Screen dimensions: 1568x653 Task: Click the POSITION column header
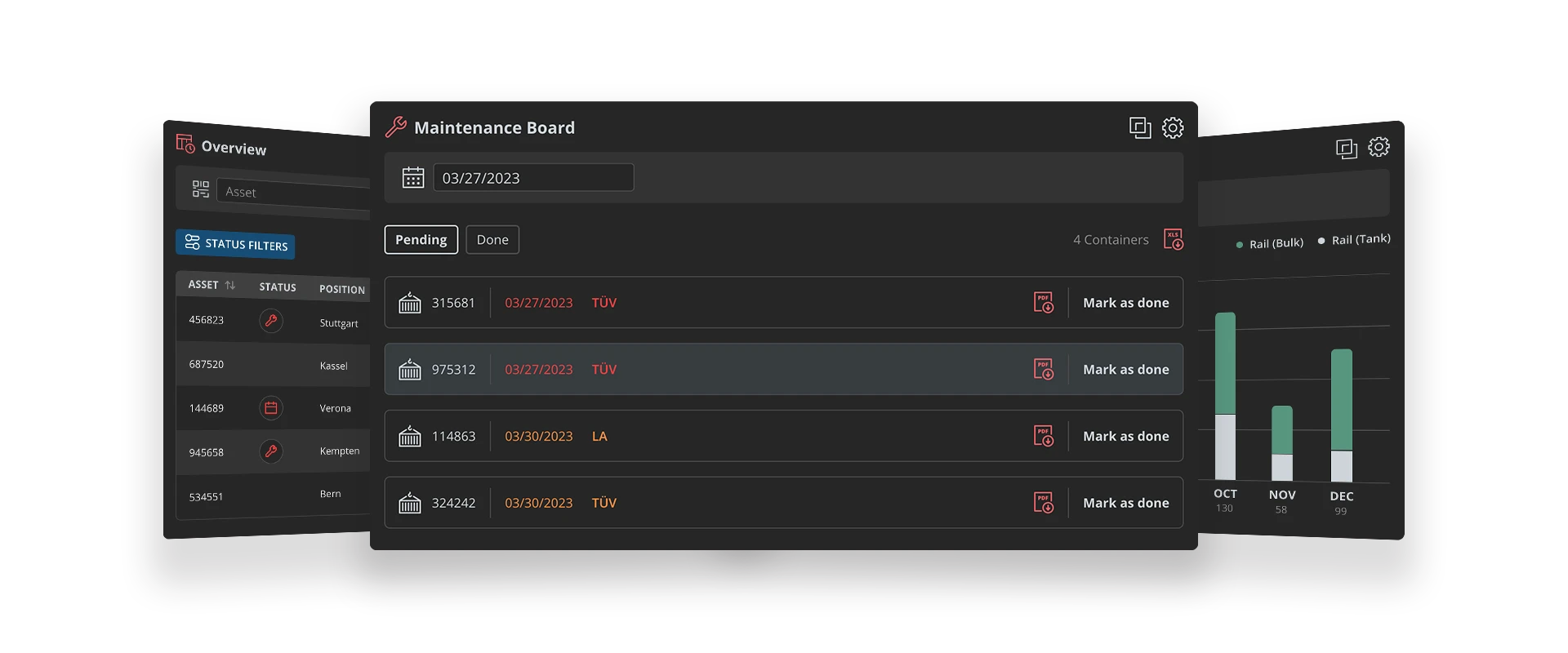pos(342,290)
